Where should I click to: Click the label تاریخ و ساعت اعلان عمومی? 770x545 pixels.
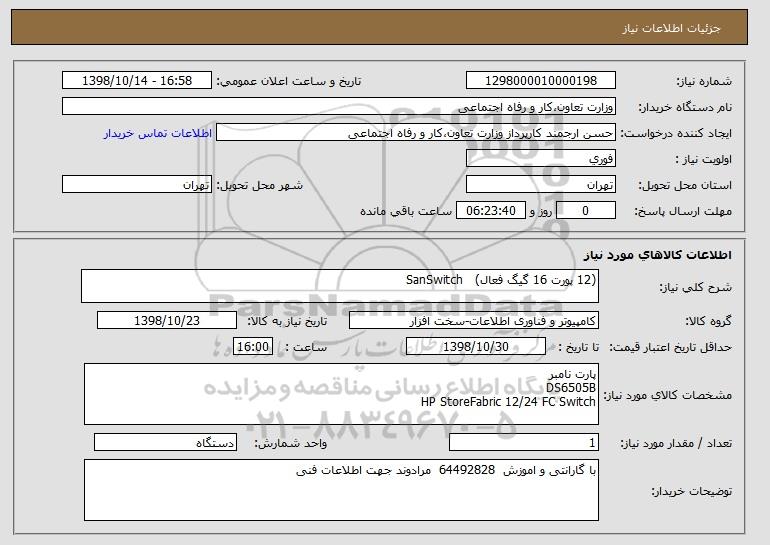pos(289,81)
